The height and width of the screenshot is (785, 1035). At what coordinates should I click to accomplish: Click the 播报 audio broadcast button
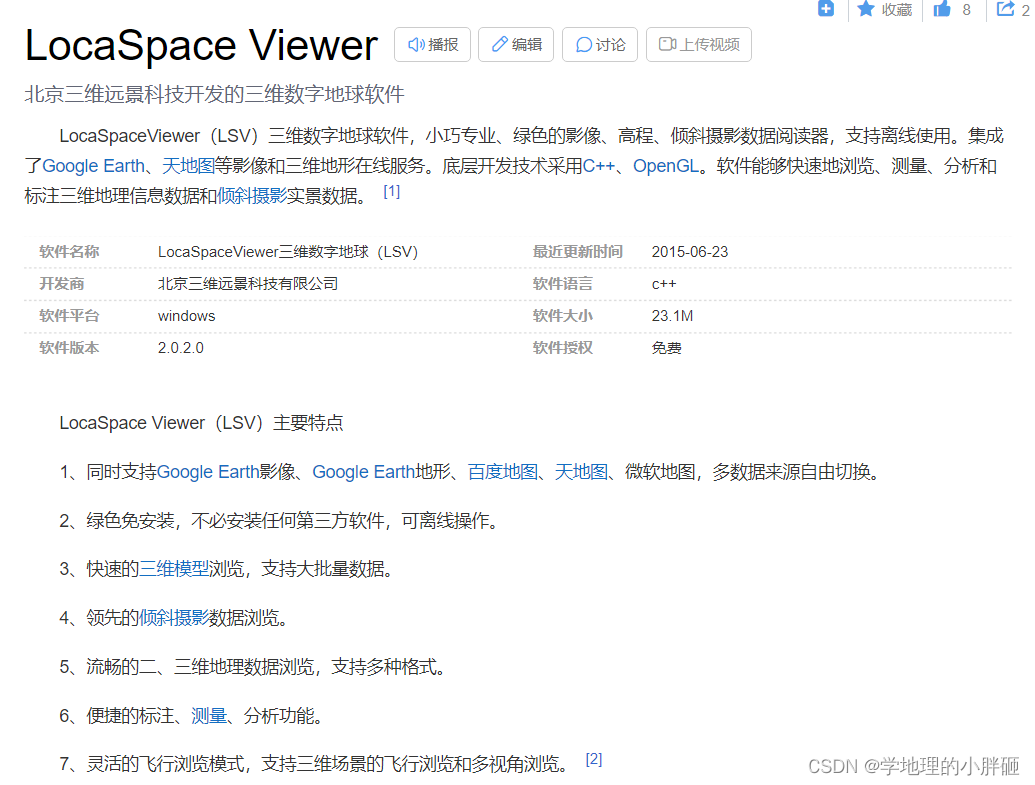[x=432, y=44]
